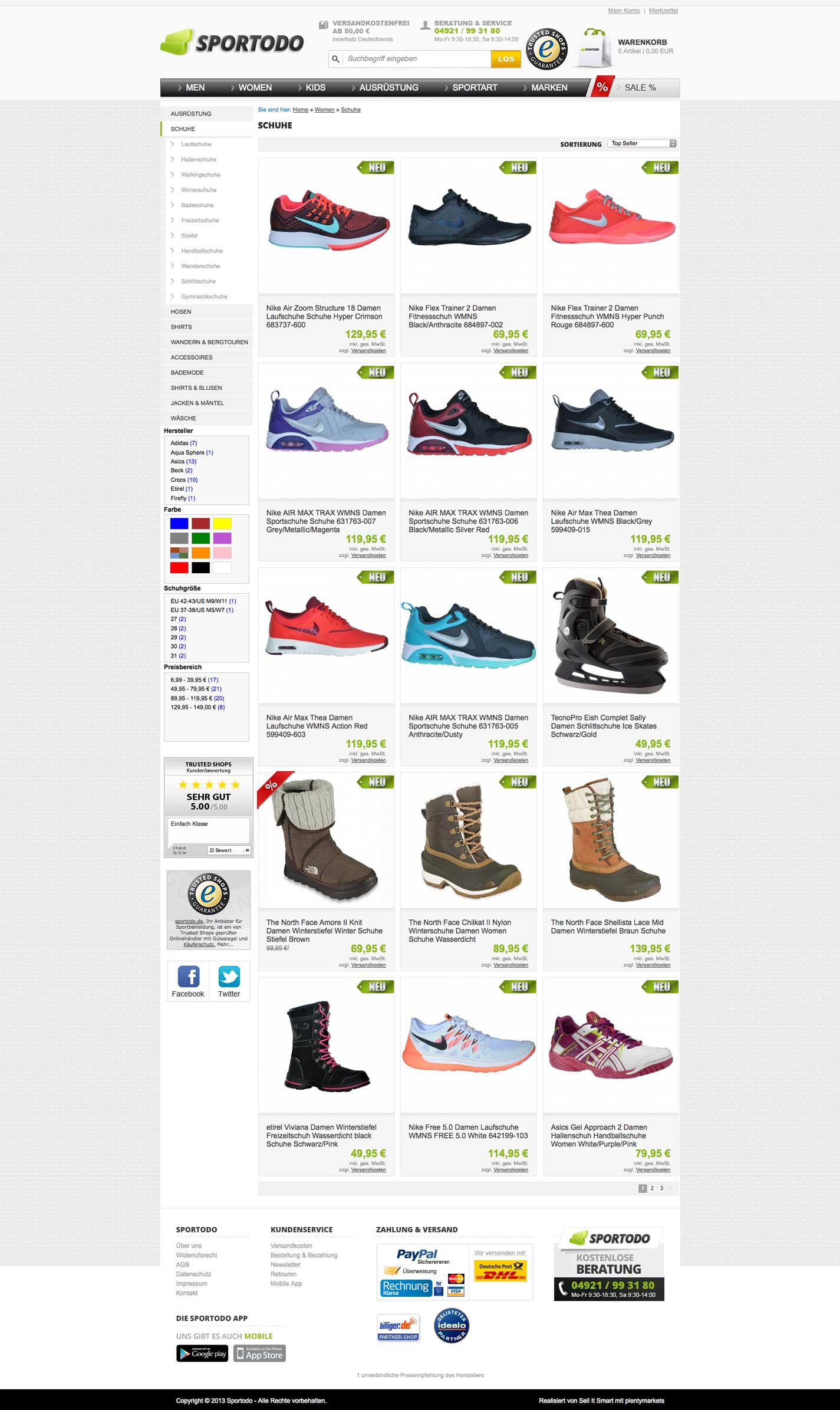The width and height of the screenshot is (840, 1410).
Task: Click the billiger.de partner shop logo
Action: [398, 1327]
